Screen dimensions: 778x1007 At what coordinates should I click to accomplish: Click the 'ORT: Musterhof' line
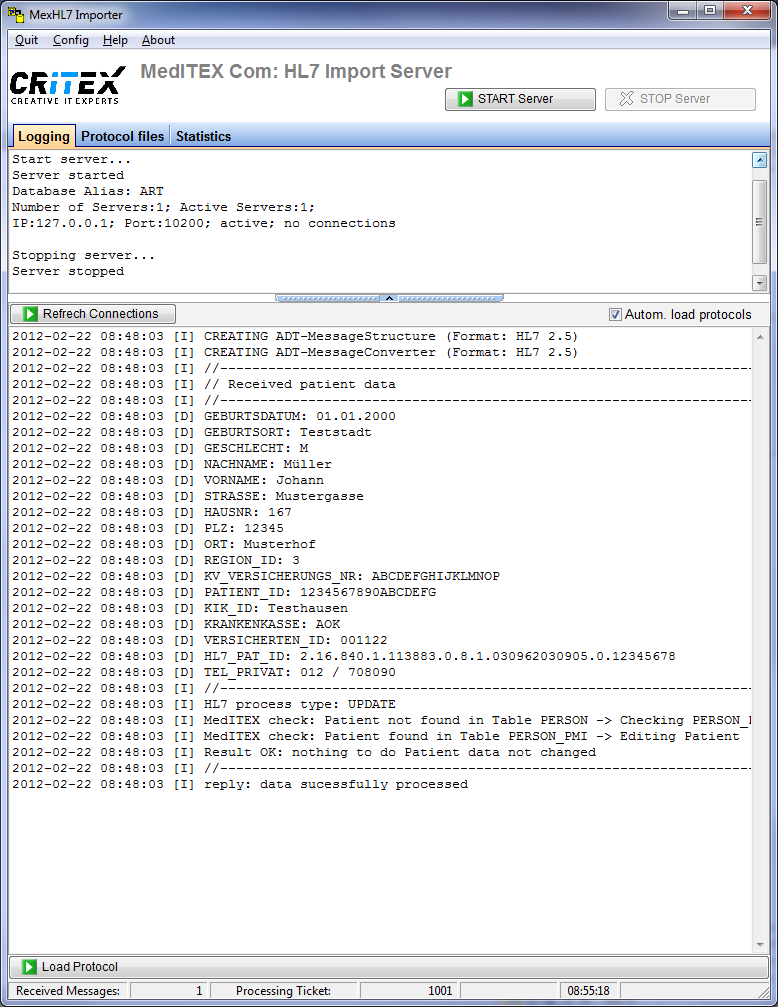pos(164,545)
